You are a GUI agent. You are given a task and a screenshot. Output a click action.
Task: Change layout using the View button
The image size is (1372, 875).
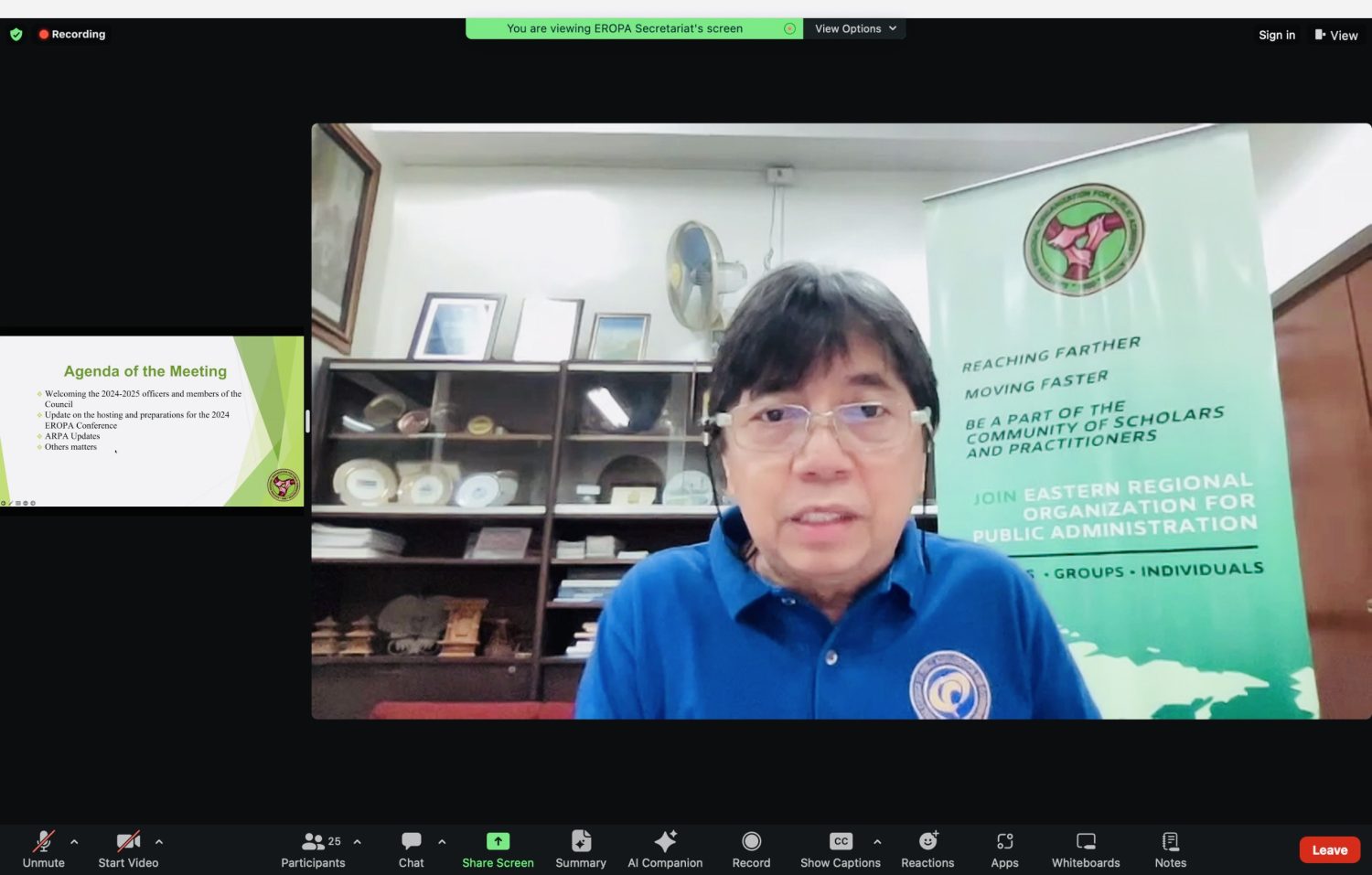click(1336, 35)
